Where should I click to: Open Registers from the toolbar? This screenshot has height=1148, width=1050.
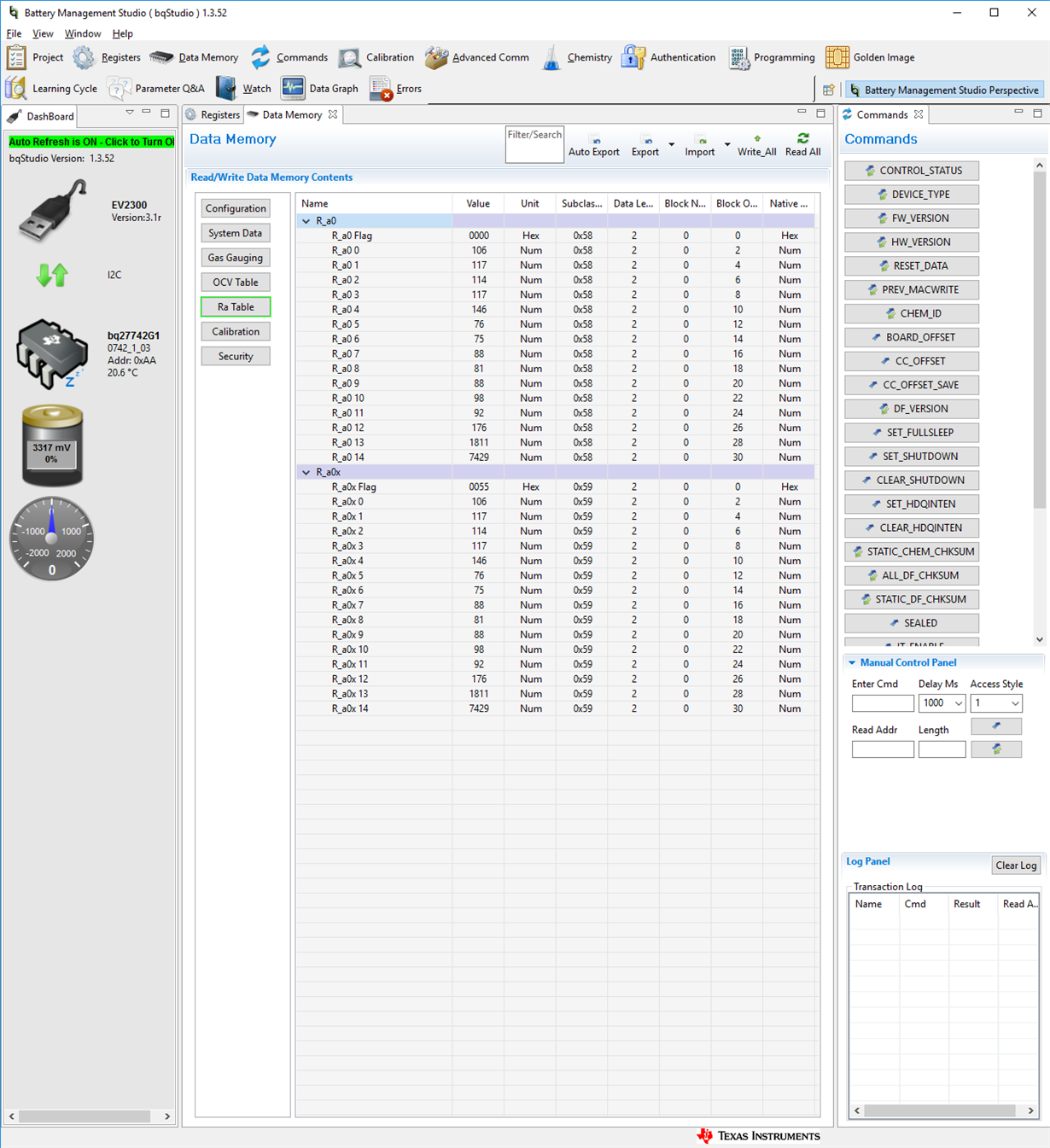coord(84,57)
